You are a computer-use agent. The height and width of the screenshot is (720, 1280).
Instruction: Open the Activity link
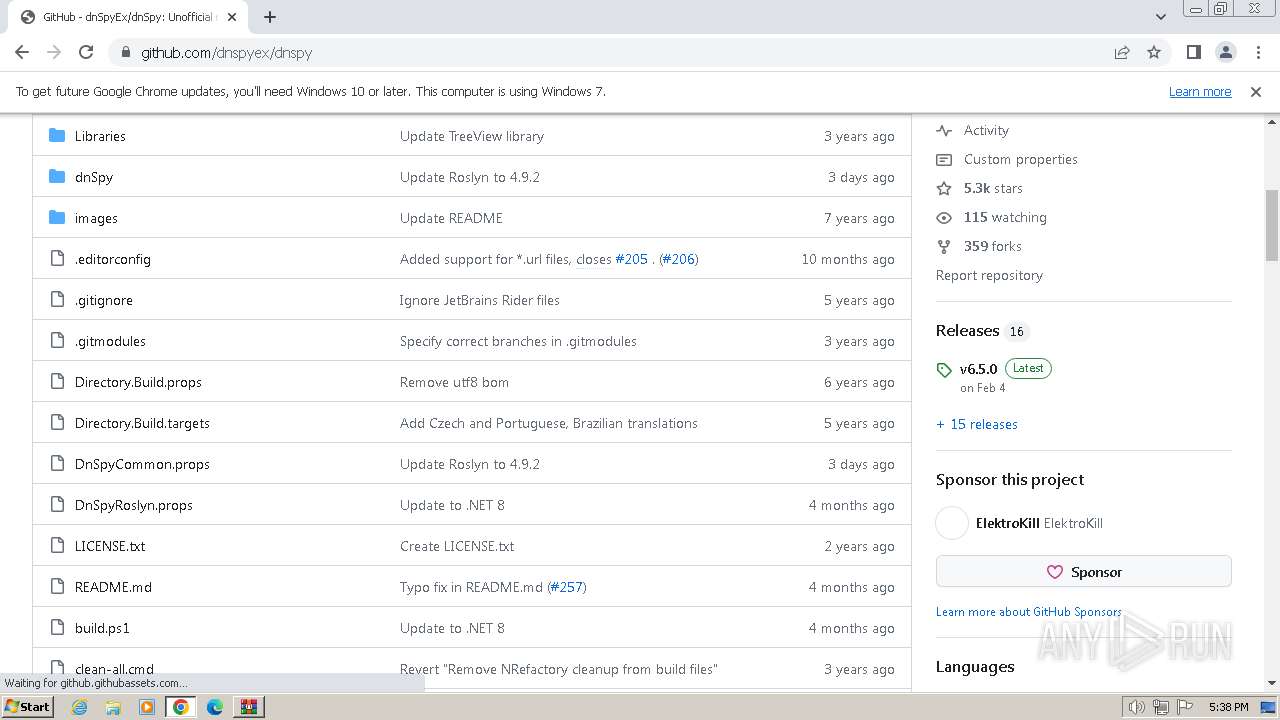tap(986, 130)
